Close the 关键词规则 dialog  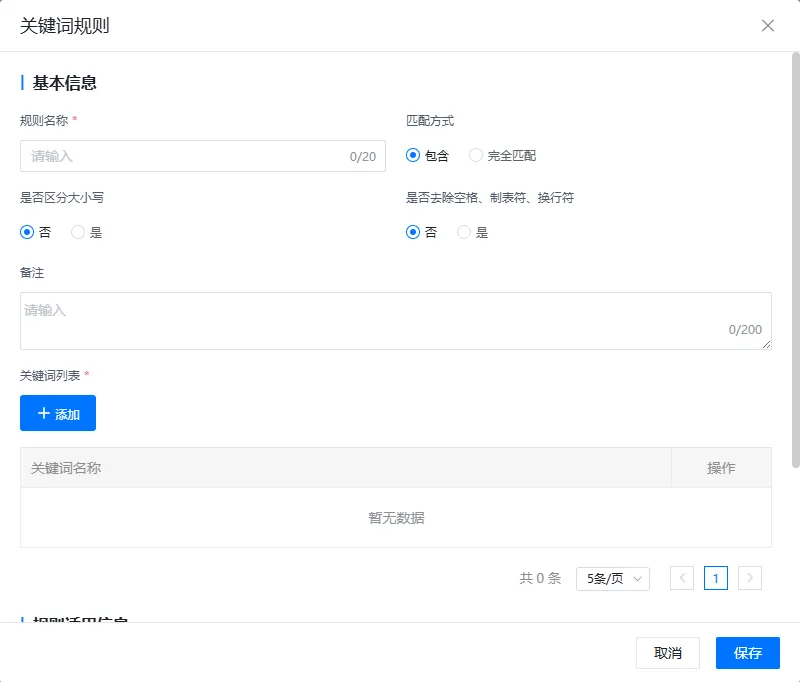click(768, 26)
